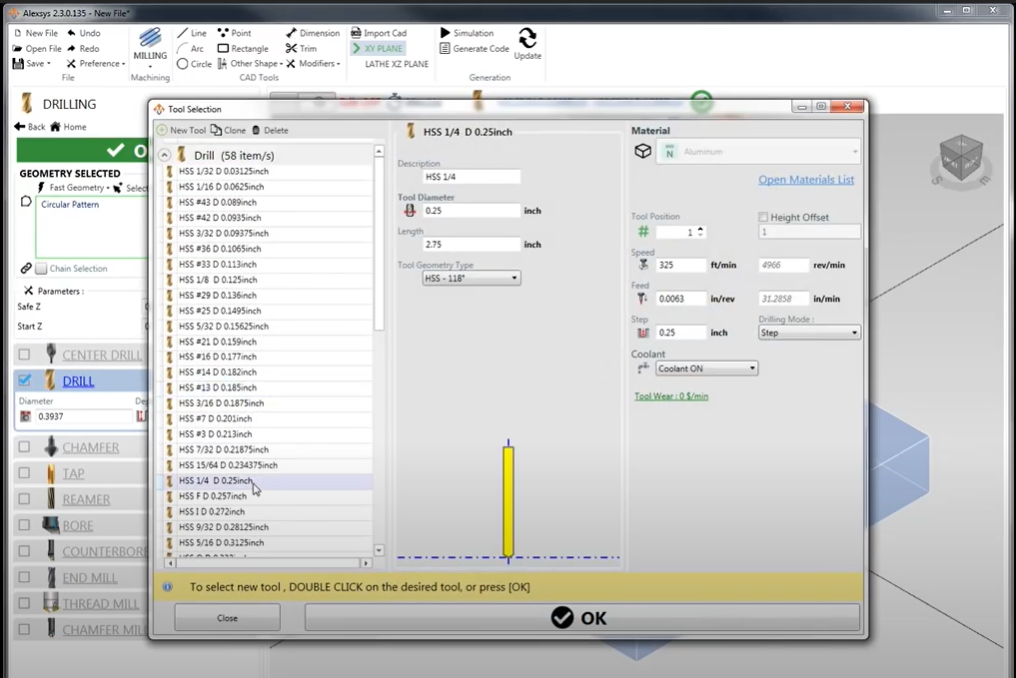Toggle the Chain Selection checkbox
The height and width of the screenshot is (678, 1016).
[x=41, y=268]
